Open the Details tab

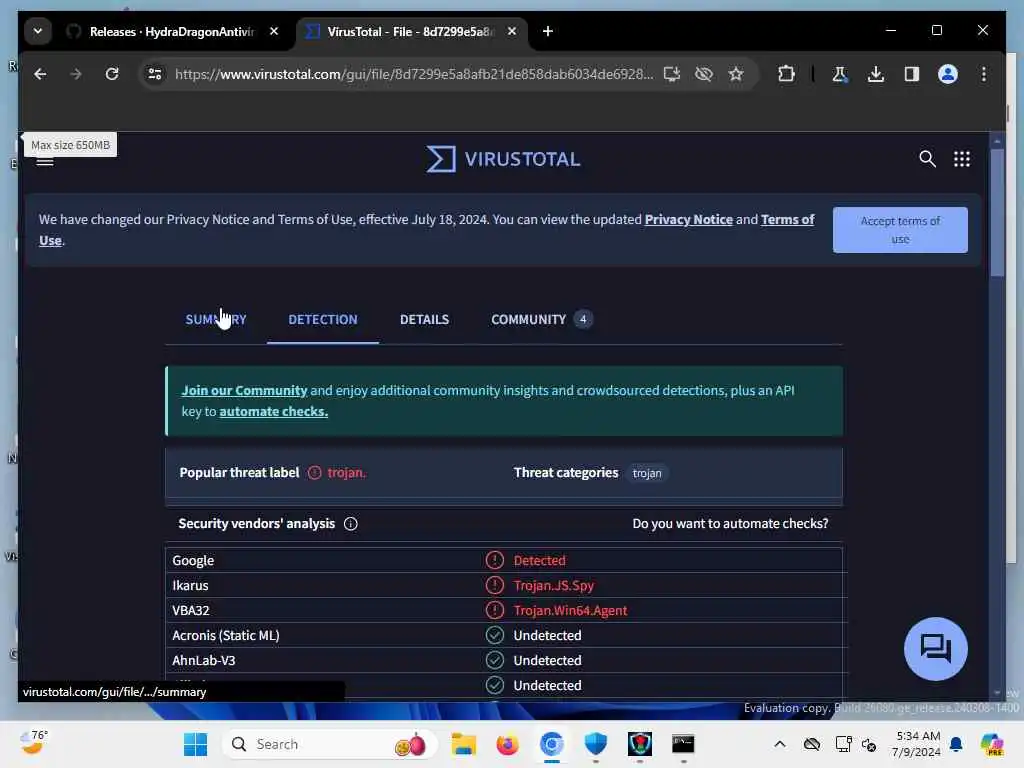[x=424, y=319]
